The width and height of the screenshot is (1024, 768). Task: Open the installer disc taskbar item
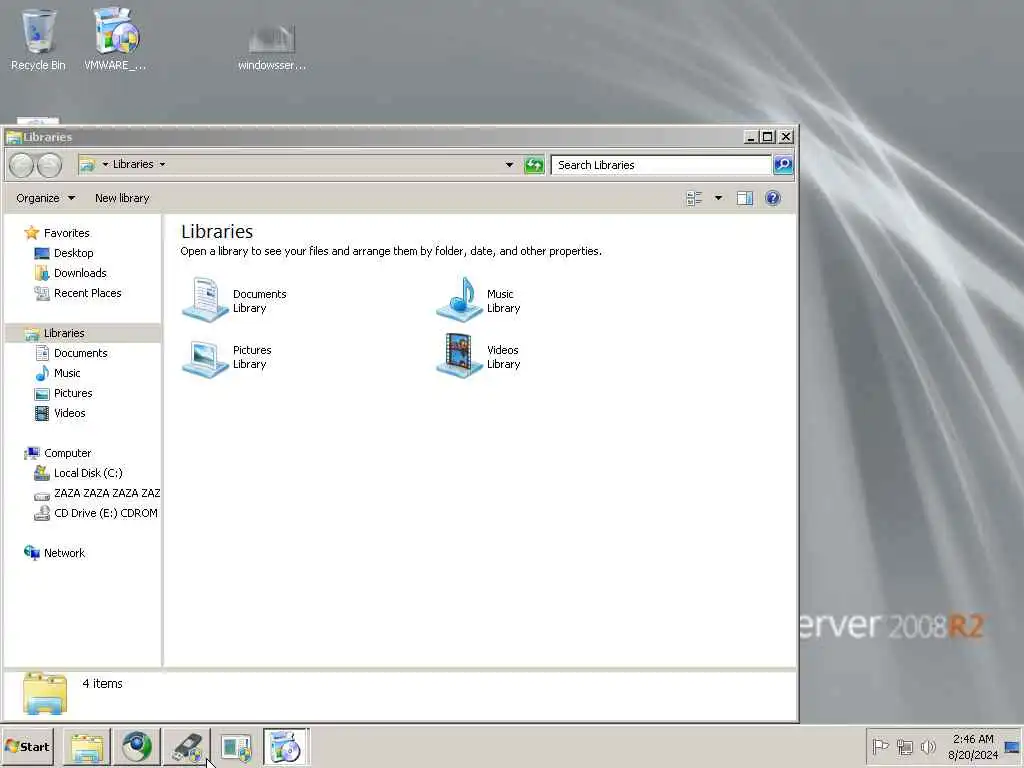[x=286, y=747]
